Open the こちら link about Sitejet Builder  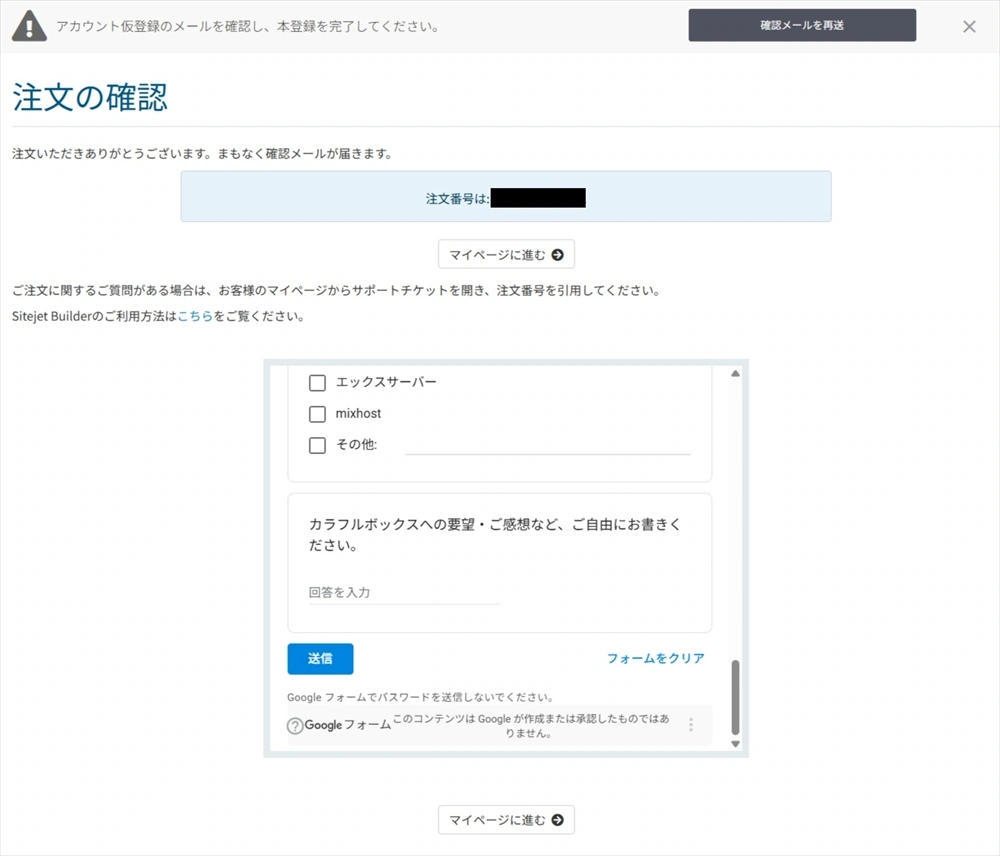[193, 316]
